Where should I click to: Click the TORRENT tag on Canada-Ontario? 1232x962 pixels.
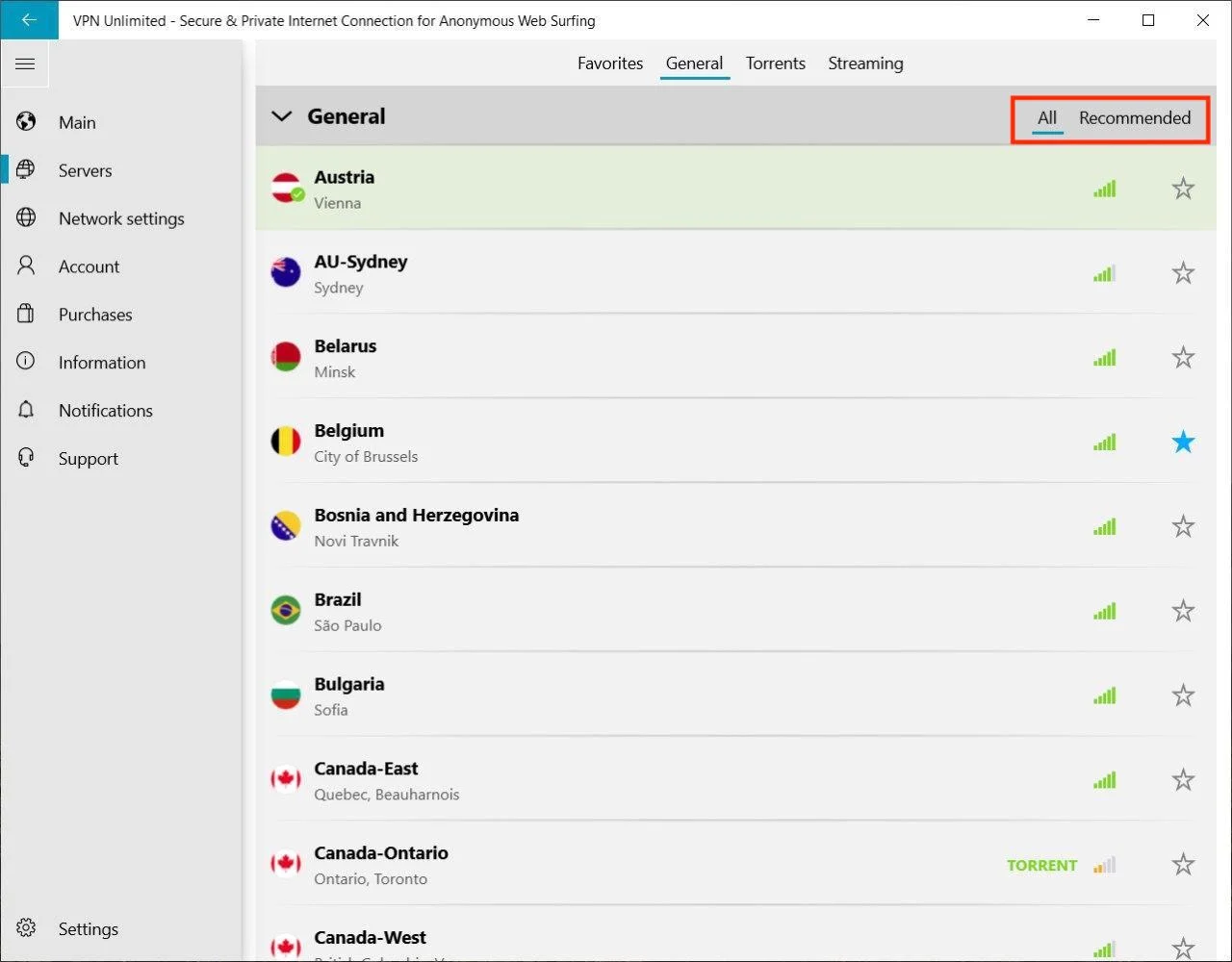tap(1042, 865)
